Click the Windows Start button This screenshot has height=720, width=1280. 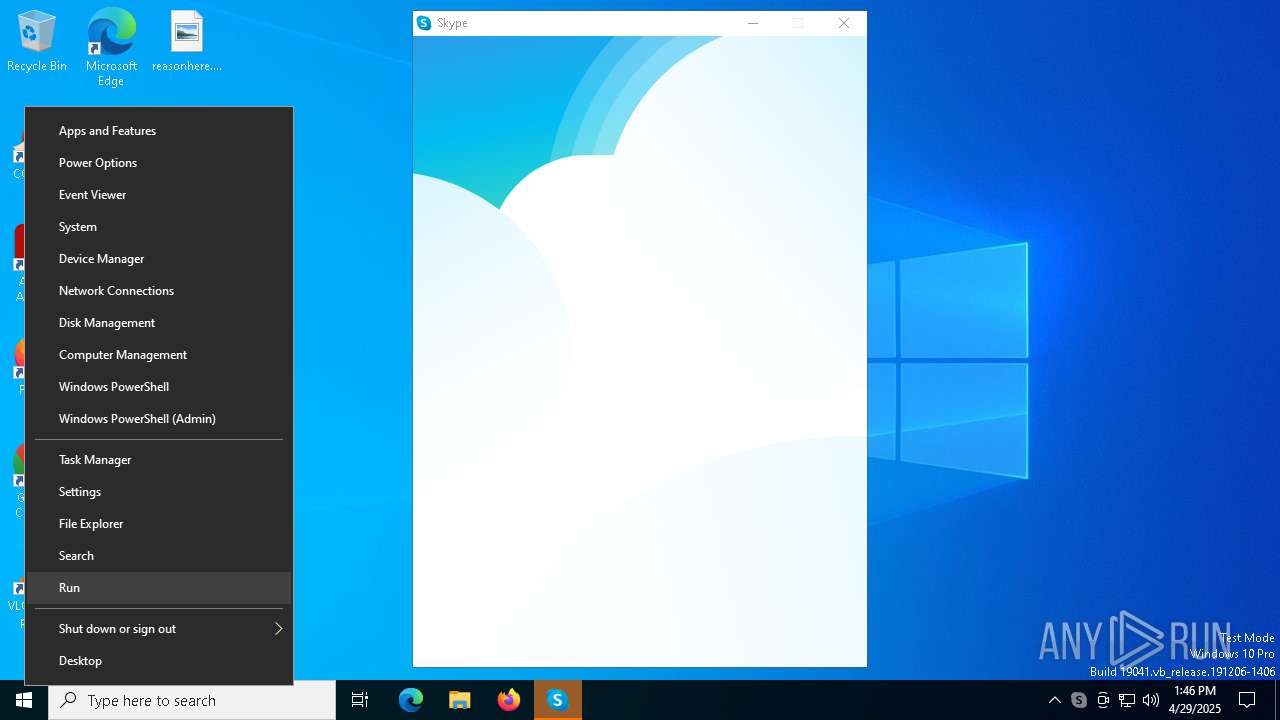click(24, 700)
